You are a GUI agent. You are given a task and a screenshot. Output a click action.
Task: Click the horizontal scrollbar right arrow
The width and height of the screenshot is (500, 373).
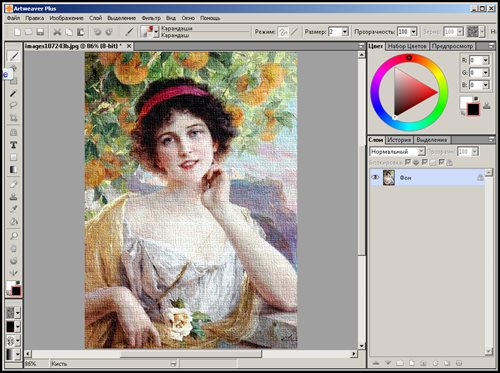point(354,354)
